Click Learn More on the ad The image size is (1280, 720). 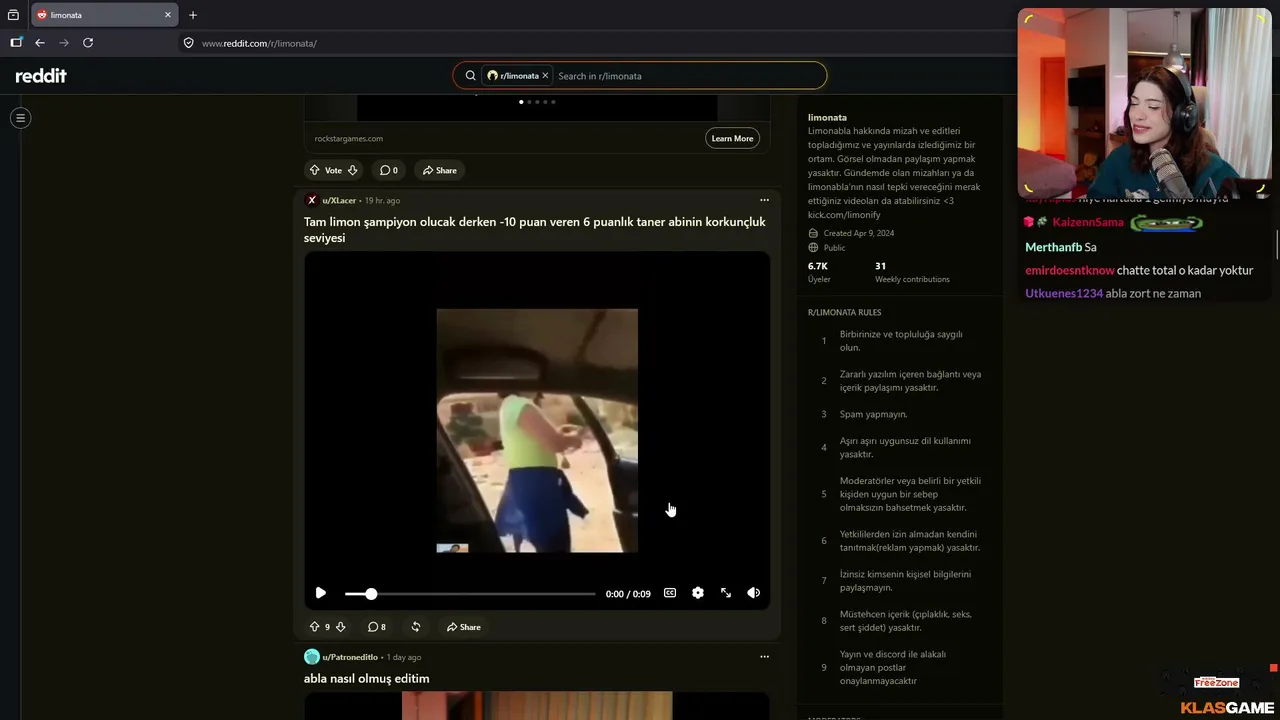[x=732, y=138]
